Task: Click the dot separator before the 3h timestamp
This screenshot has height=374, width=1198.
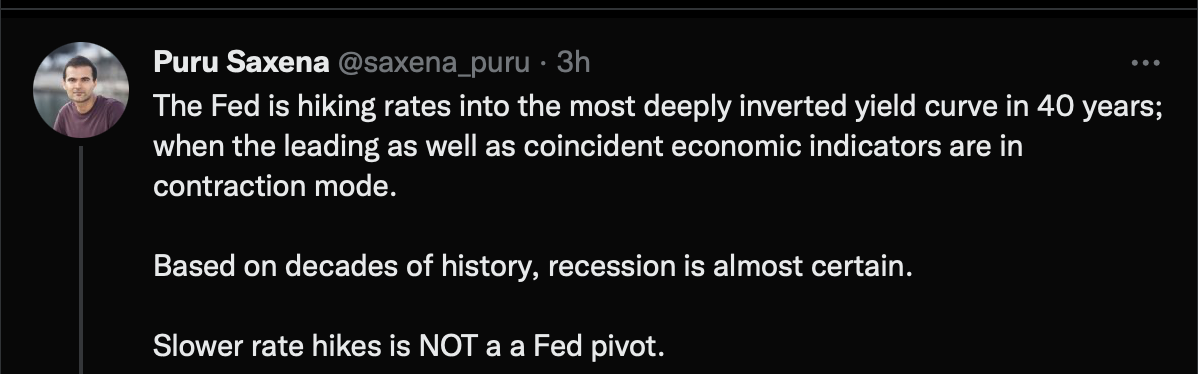Action: (x=542, y=63)
